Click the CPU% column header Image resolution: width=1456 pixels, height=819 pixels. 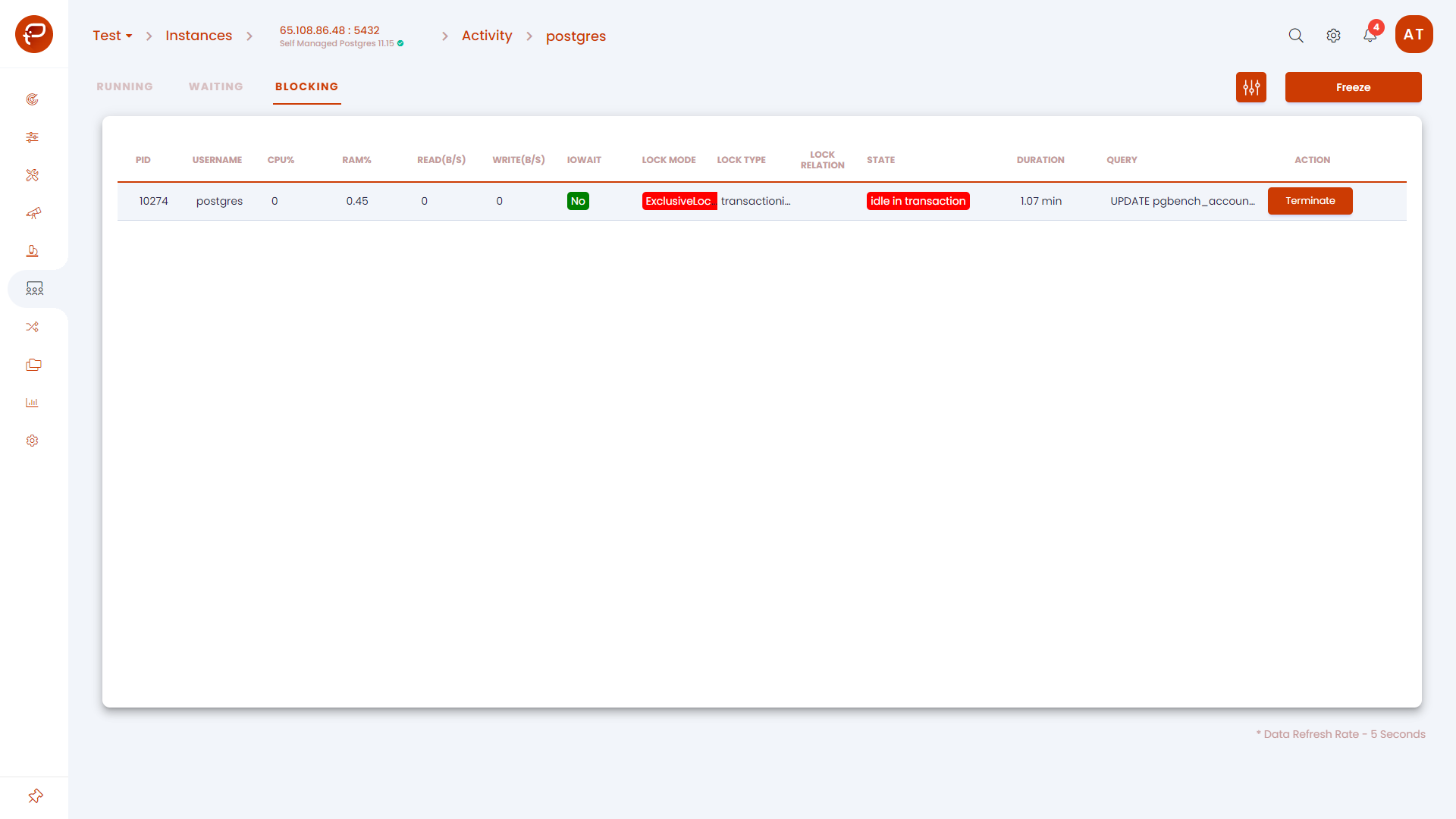click(281, 160)
